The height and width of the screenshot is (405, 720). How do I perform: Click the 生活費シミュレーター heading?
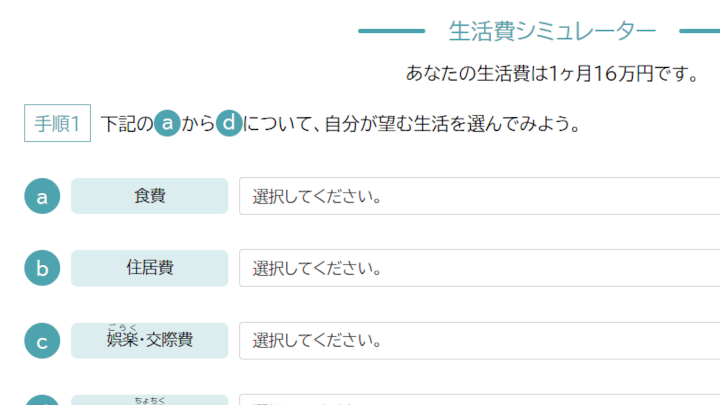(552, 31)
